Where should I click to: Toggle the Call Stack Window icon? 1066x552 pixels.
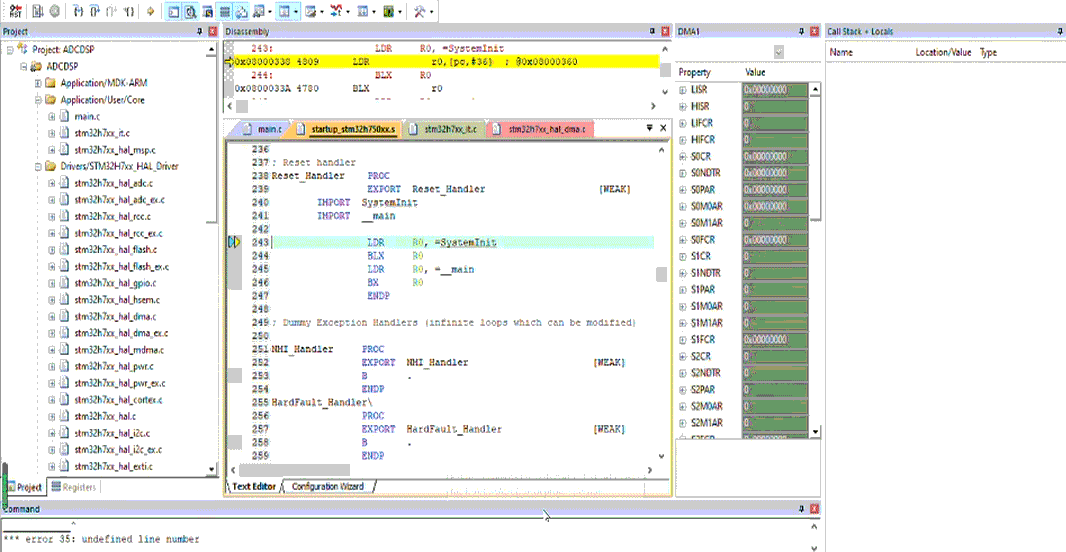coord(243,11)
